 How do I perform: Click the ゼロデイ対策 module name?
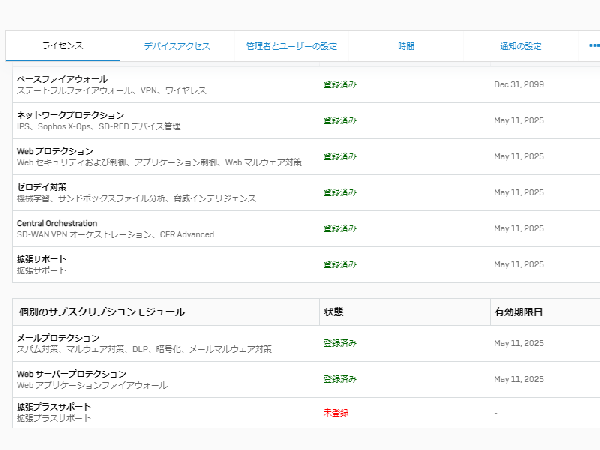(42, 187)
